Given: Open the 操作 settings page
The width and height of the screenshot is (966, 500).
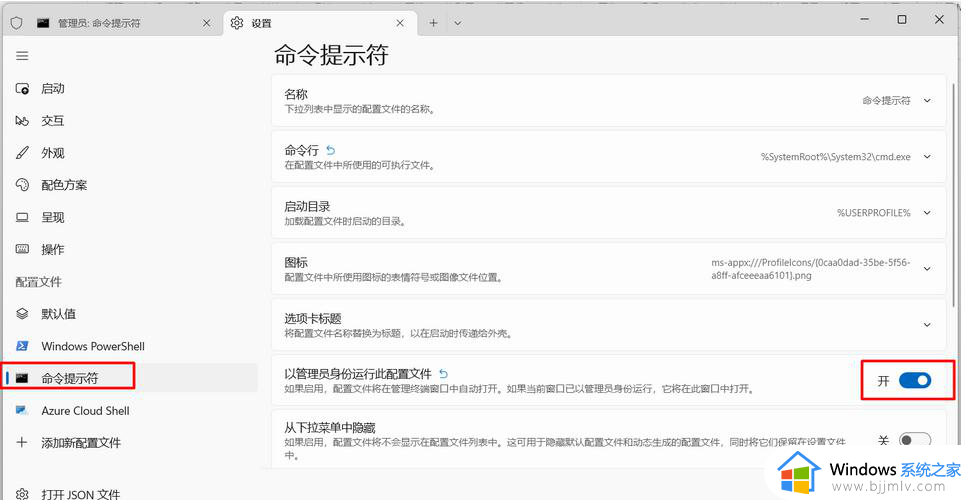Looking at the screenshot, I should coord(131,249).
